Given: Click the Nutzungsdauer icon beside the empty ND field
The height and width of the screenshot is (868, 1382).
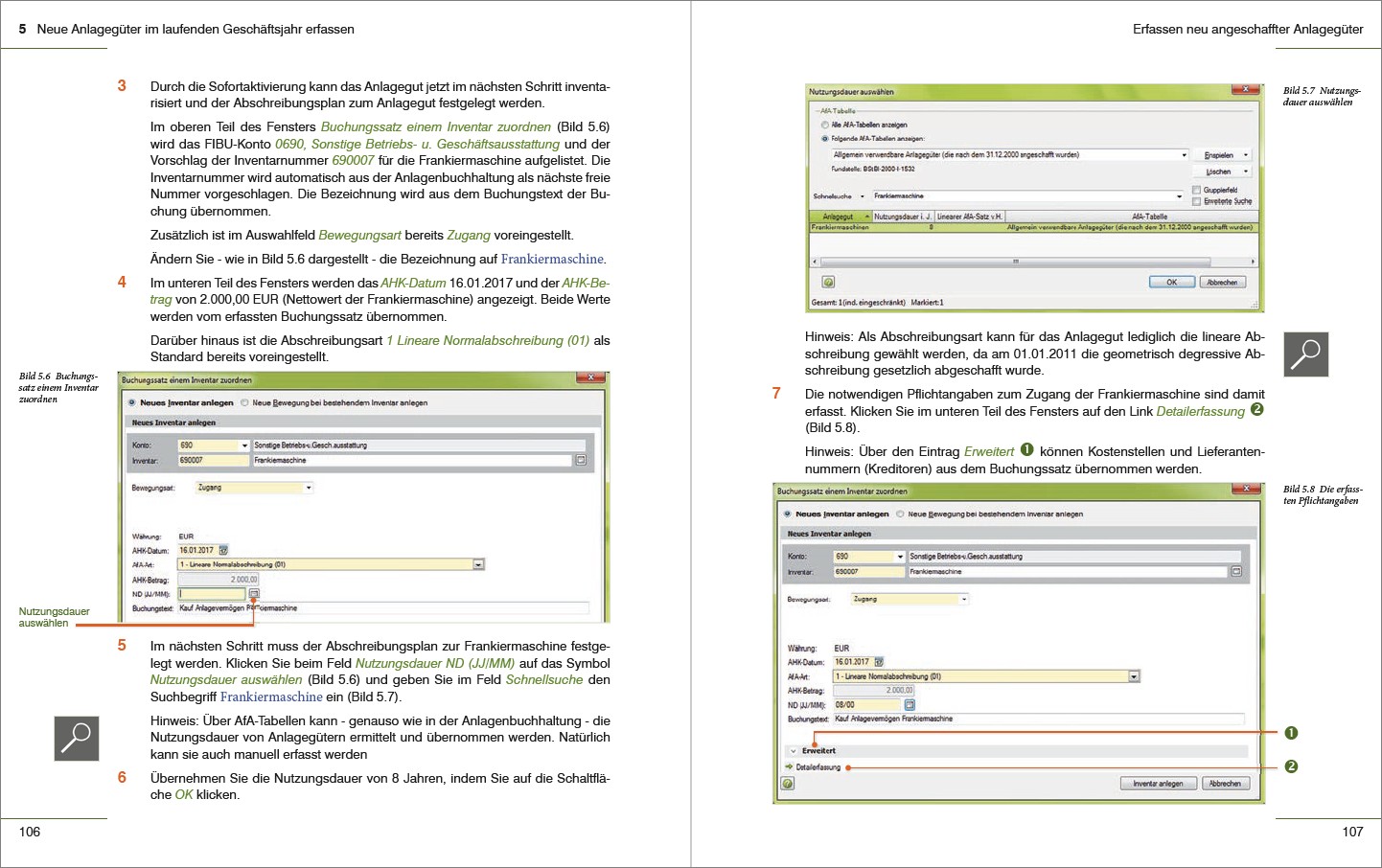Looking at the screenshot, I should point(254,594).
